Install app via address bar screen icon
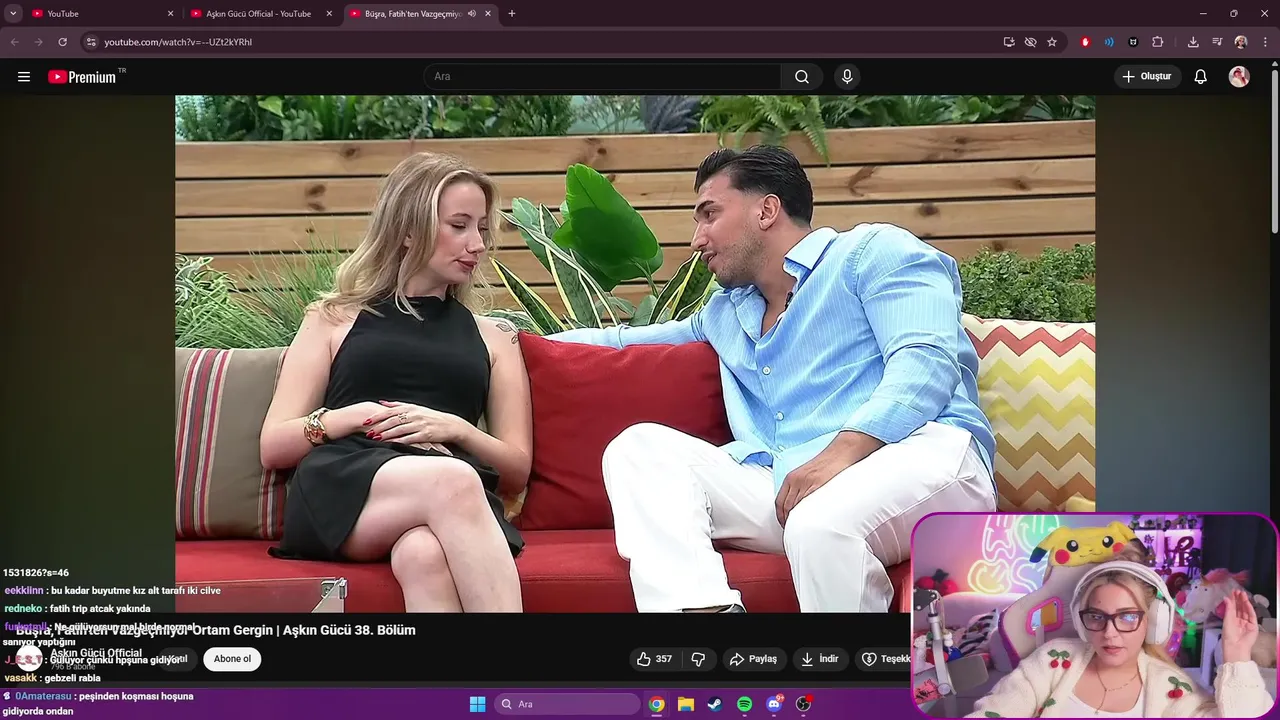 pos(1009,42)
